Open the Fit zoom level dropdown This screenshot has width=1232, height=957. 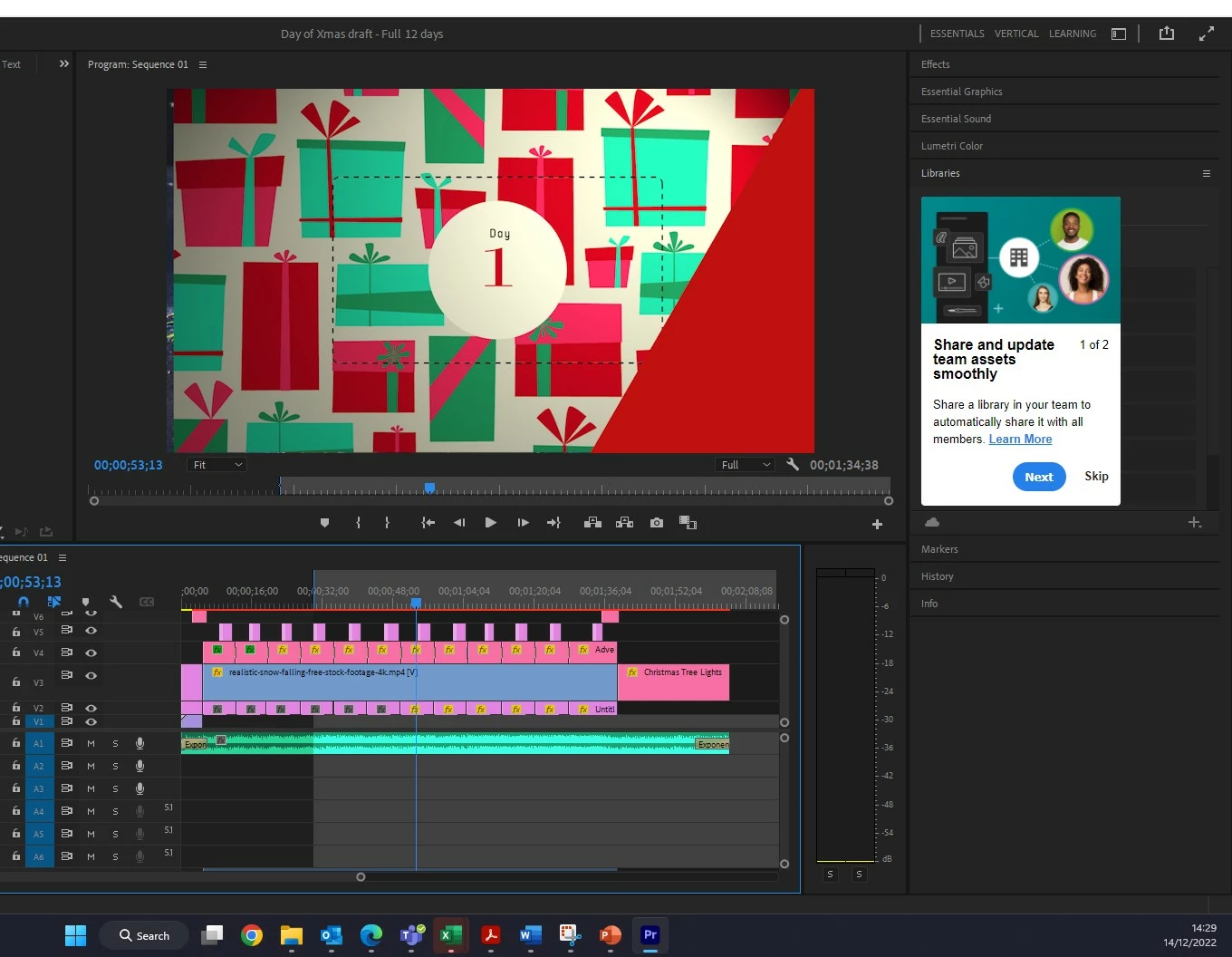coord(217,465)
